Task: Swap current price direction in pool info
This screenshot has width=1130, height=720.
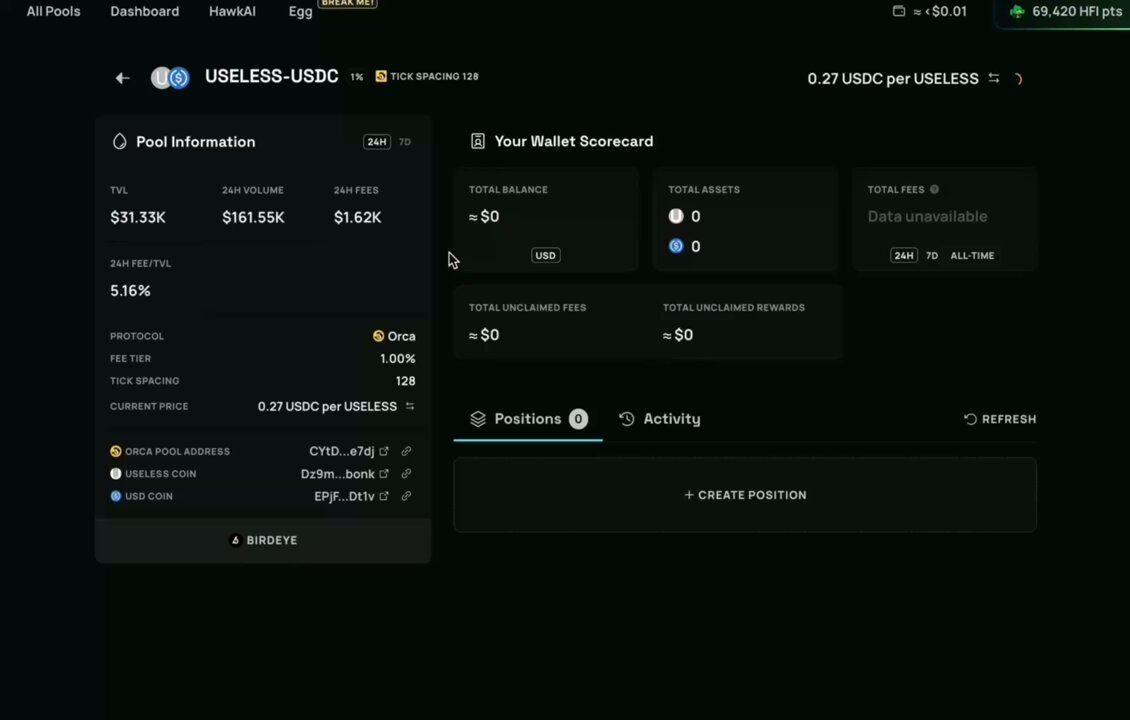Action: click(x=409, y=406)
